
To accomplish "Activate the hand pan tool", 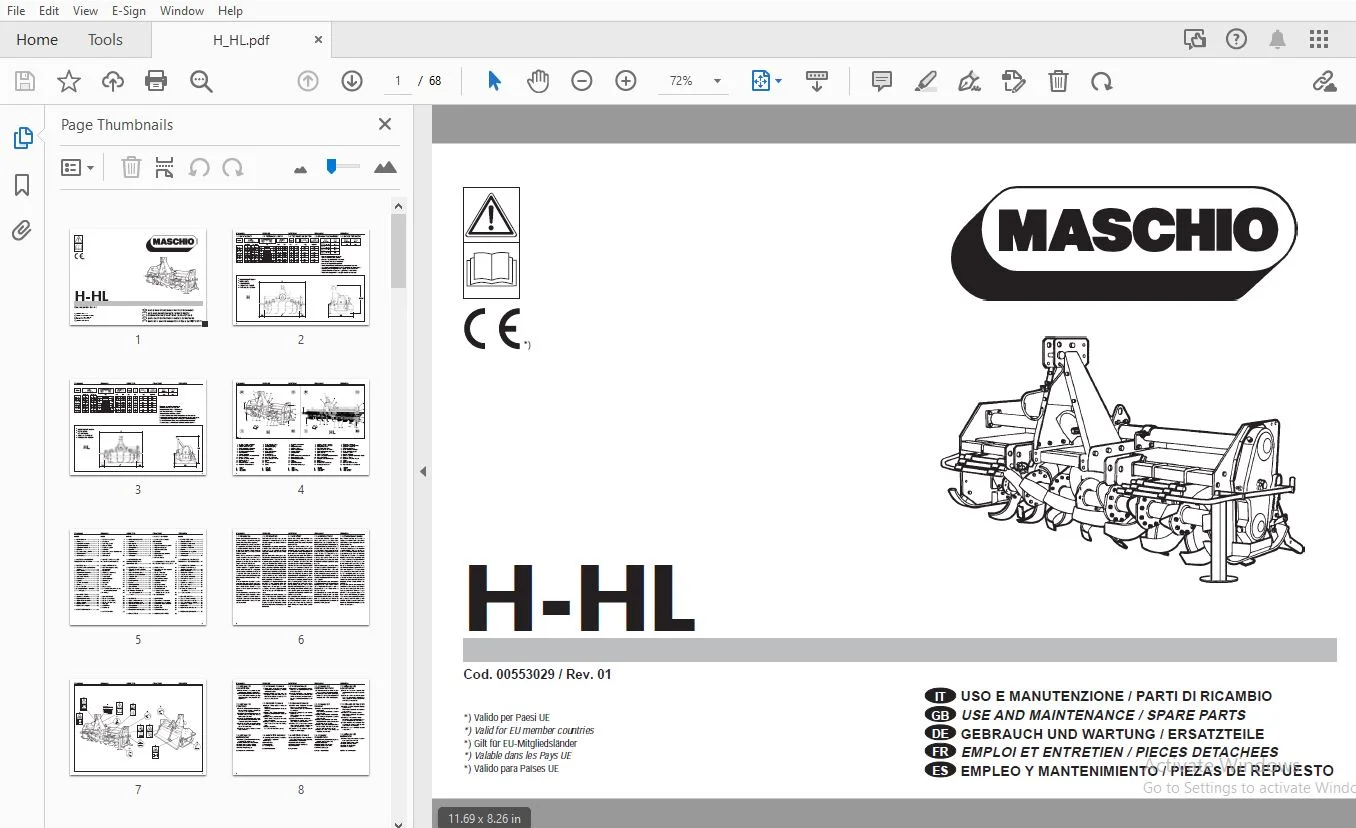I will (538, 82).
